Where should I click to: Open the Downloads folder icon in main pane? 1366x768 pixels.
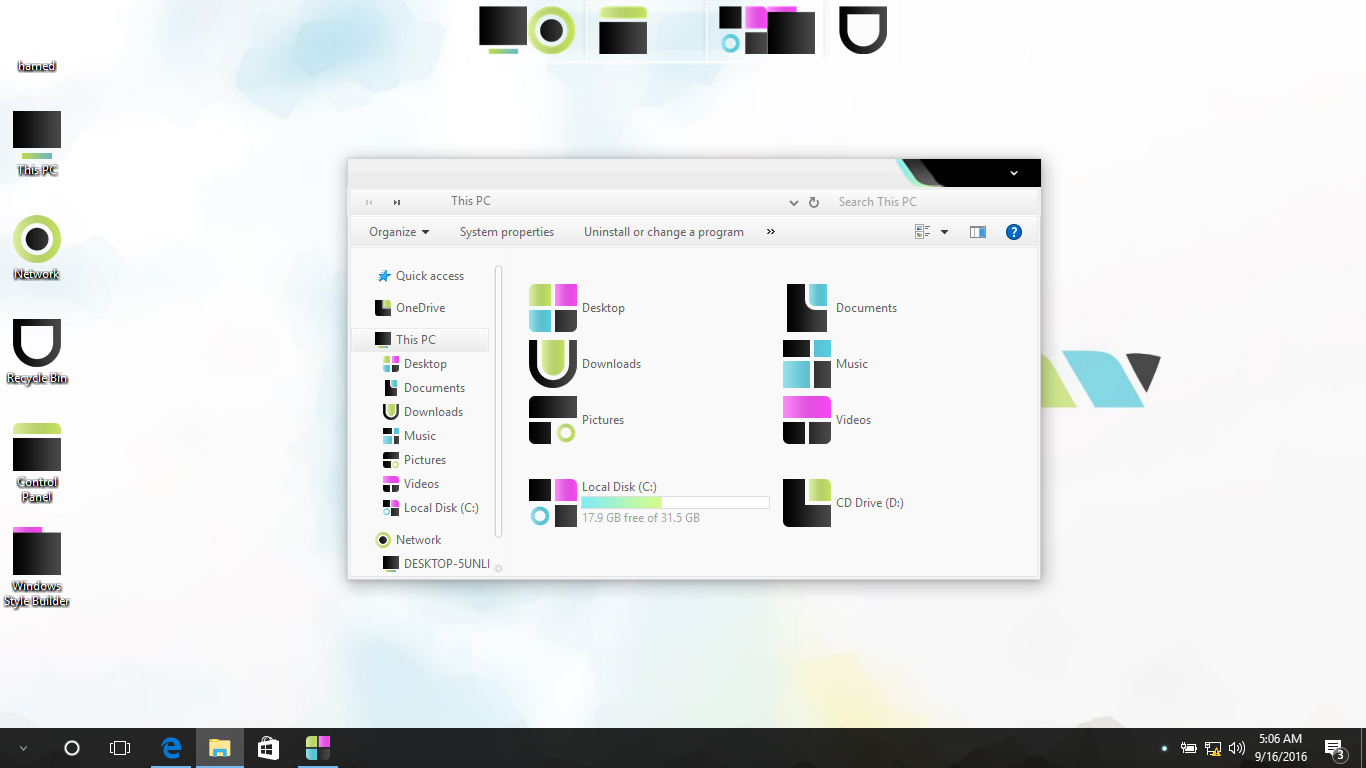coord(553,364)
